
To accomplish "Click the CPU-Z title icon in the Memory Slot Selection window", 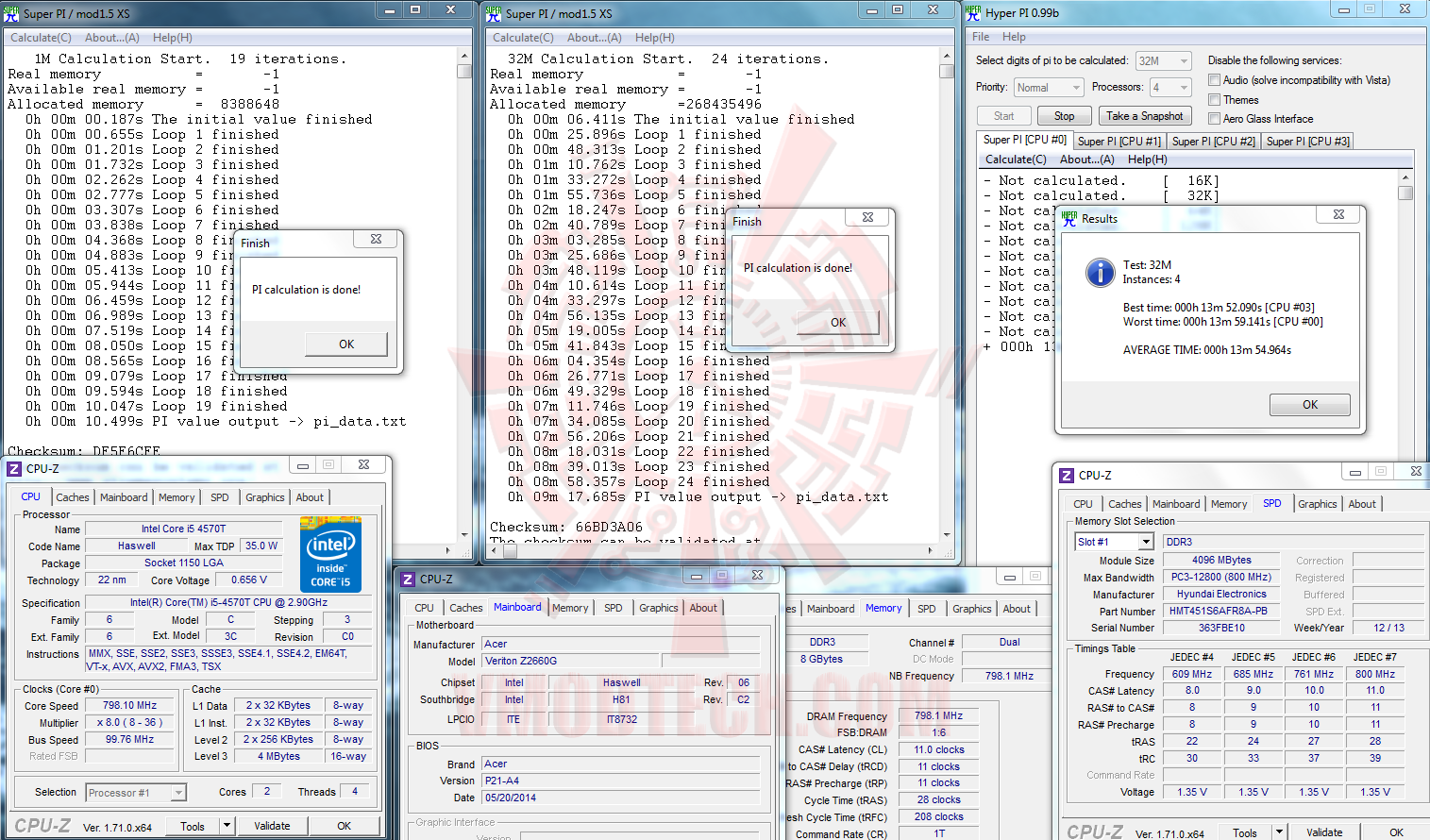I will tap(1067, 476).
